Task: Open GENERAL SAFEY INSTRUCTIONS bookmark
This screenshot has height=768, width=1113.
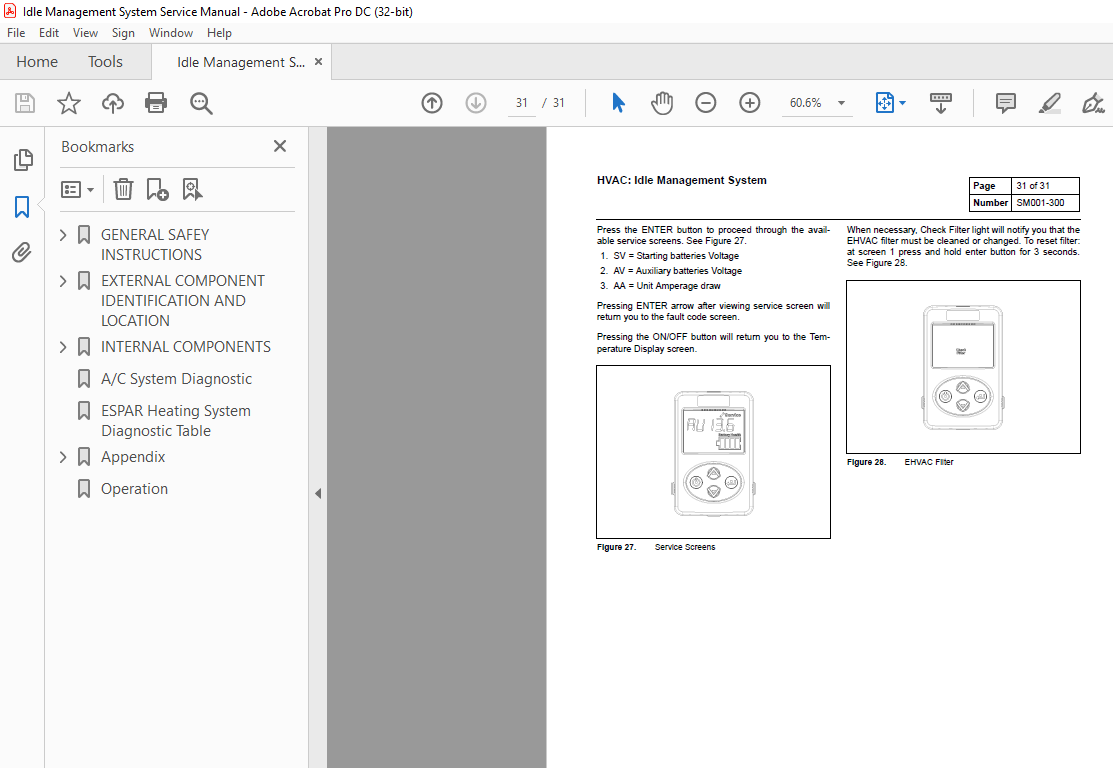Action: [155, 245]
